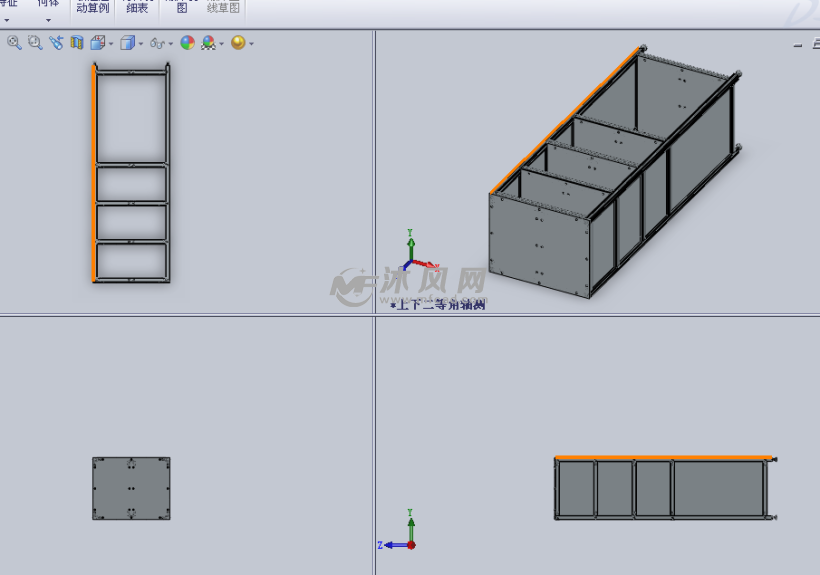
Task: Activate the Section View tool
Action: coord(76,43)
